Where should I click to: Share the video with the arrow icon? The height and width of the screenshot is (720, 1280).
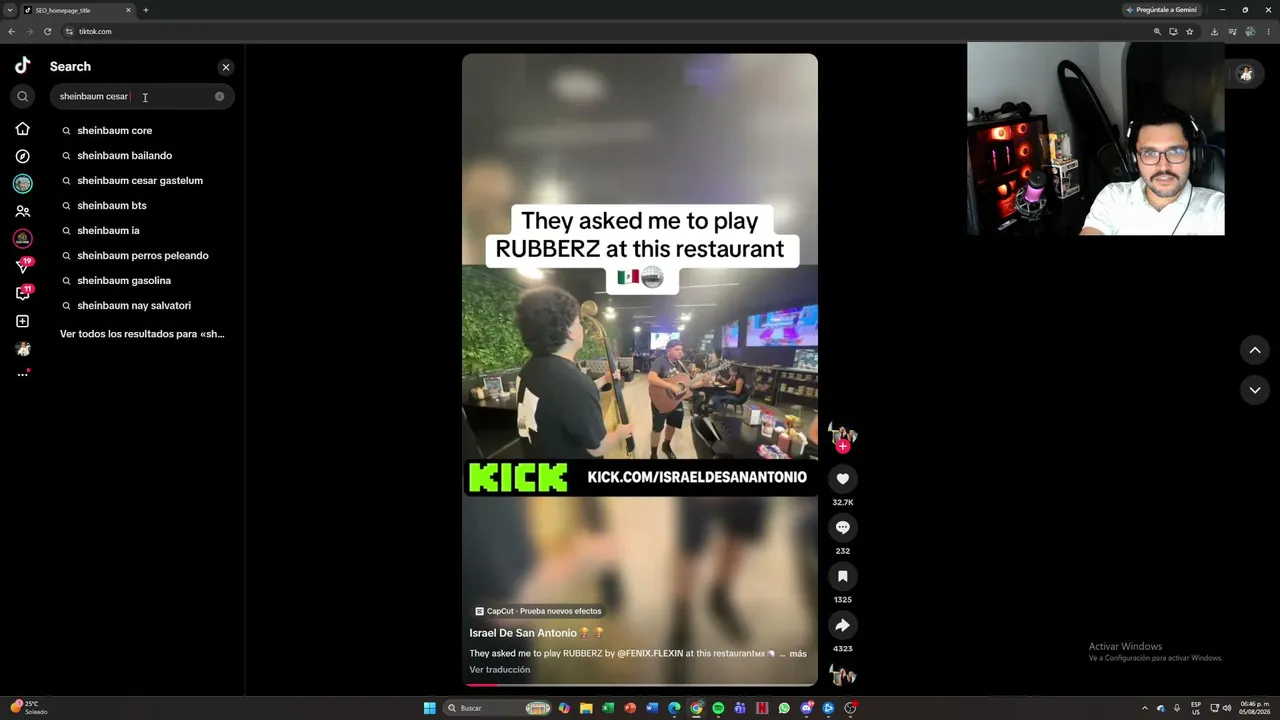click(843, 625)
